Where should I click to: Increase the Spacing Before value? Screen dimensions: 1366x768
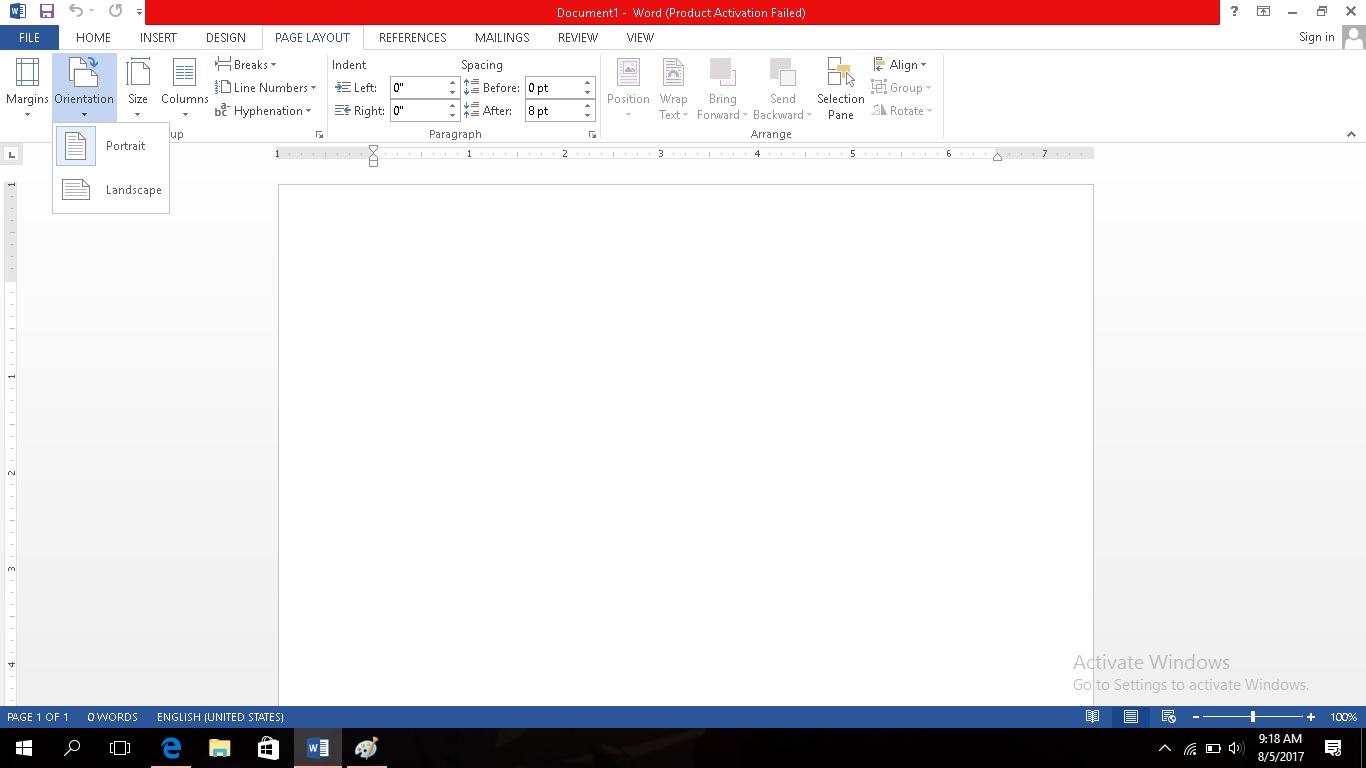pos(588,83)
